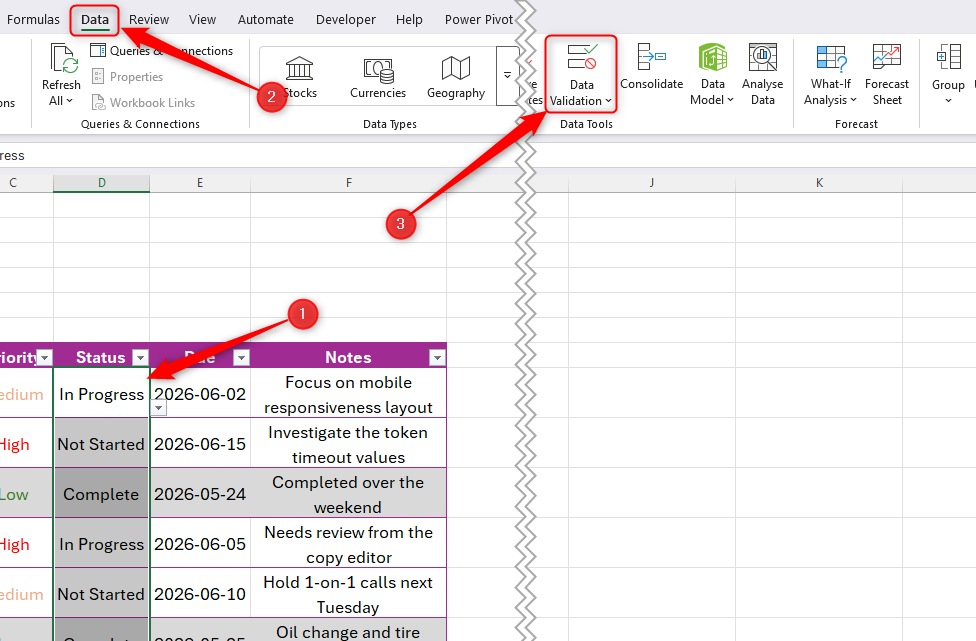Open the Data ribbon tab

pos(95,19)
